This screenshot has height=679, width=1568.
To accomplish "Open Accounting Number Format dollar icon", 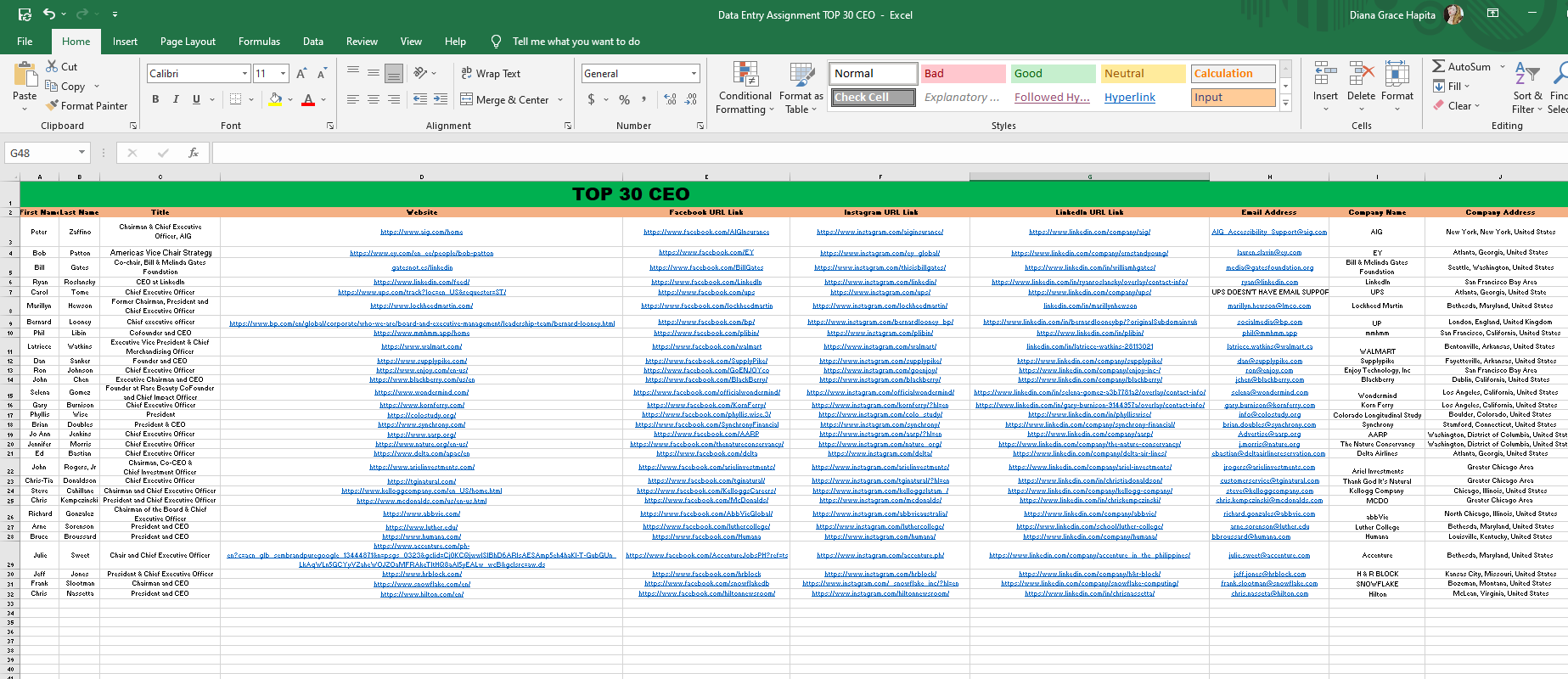I will pyautogui.click(x=591, y=99).
